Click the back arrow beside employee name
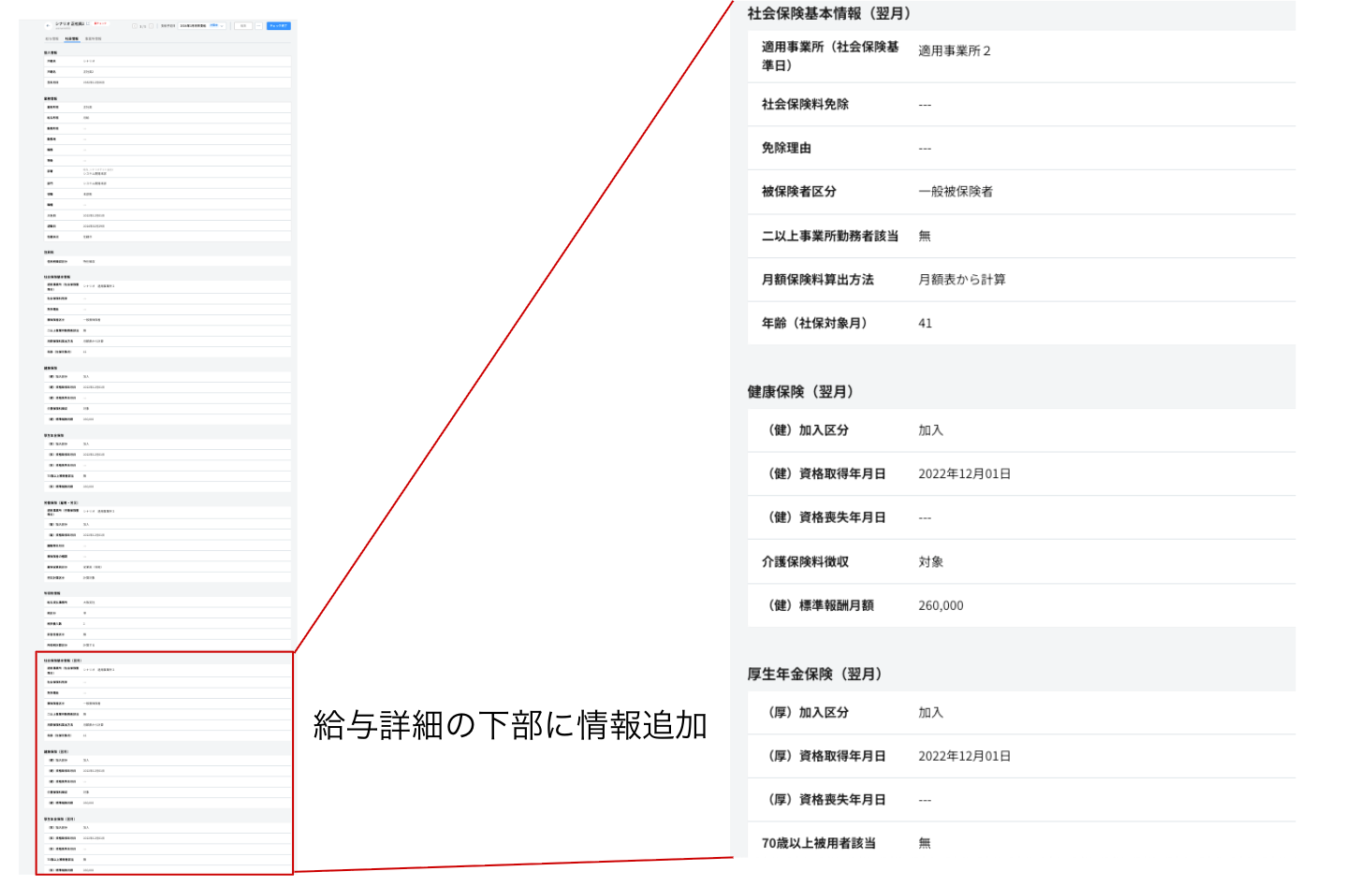This screenshot has width=1372, height=886. pos(48,25)
